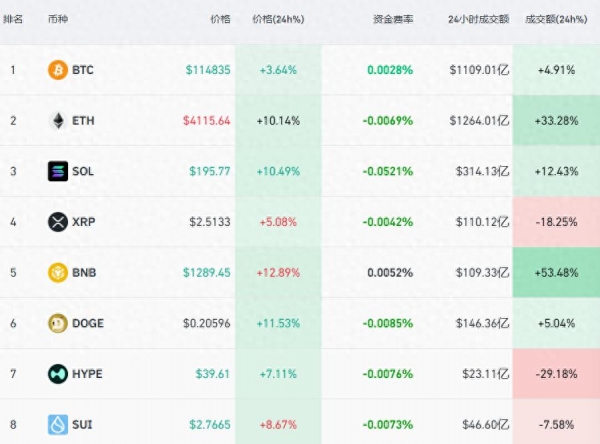This screenshot has width=600, height=444.
Task: Select the HYPE token icon
Action: pos(58,374)
